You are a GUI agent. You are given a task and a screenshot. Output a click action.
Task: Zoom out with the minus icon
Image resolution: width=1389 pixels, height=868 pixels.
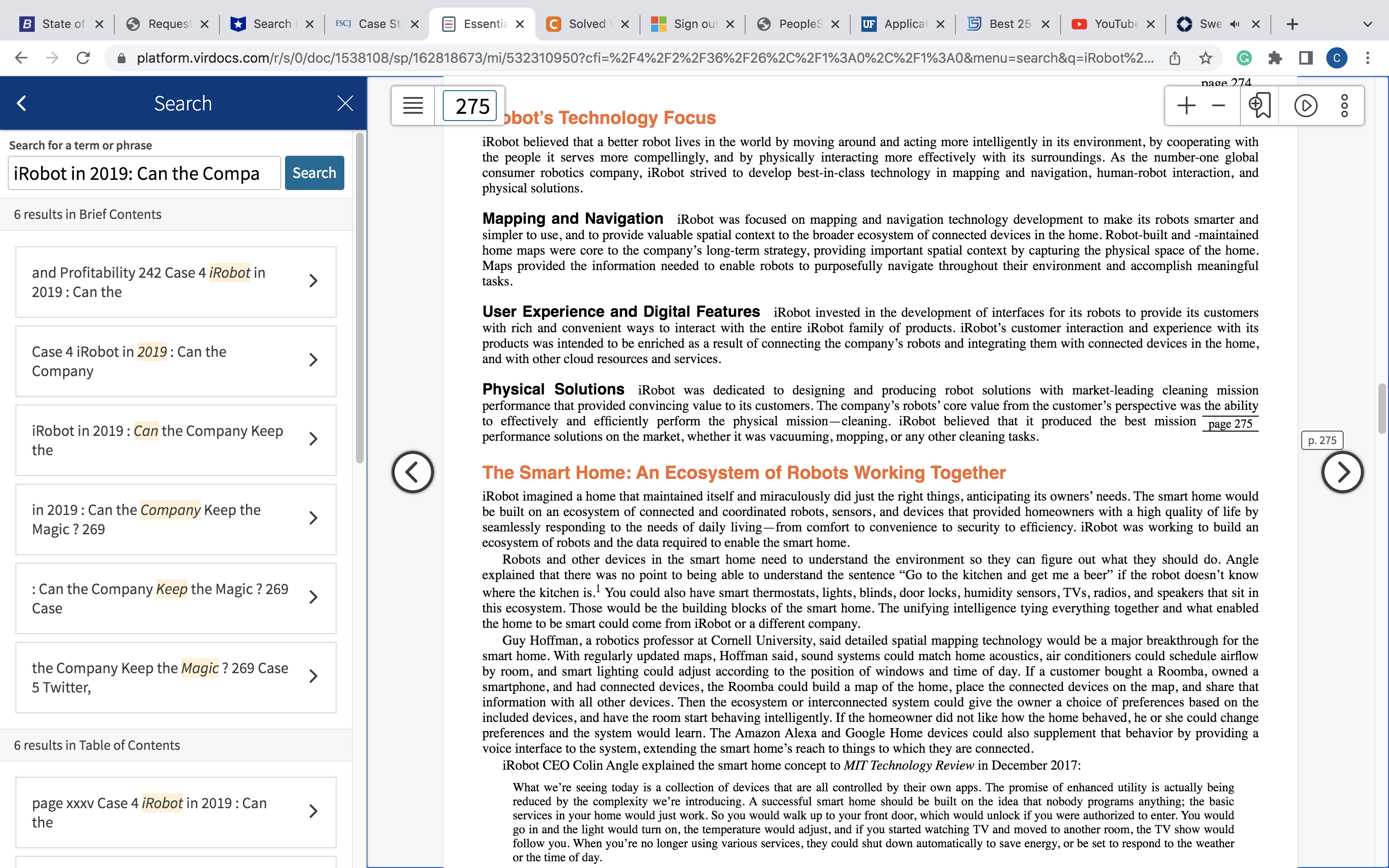[1219, 106]
